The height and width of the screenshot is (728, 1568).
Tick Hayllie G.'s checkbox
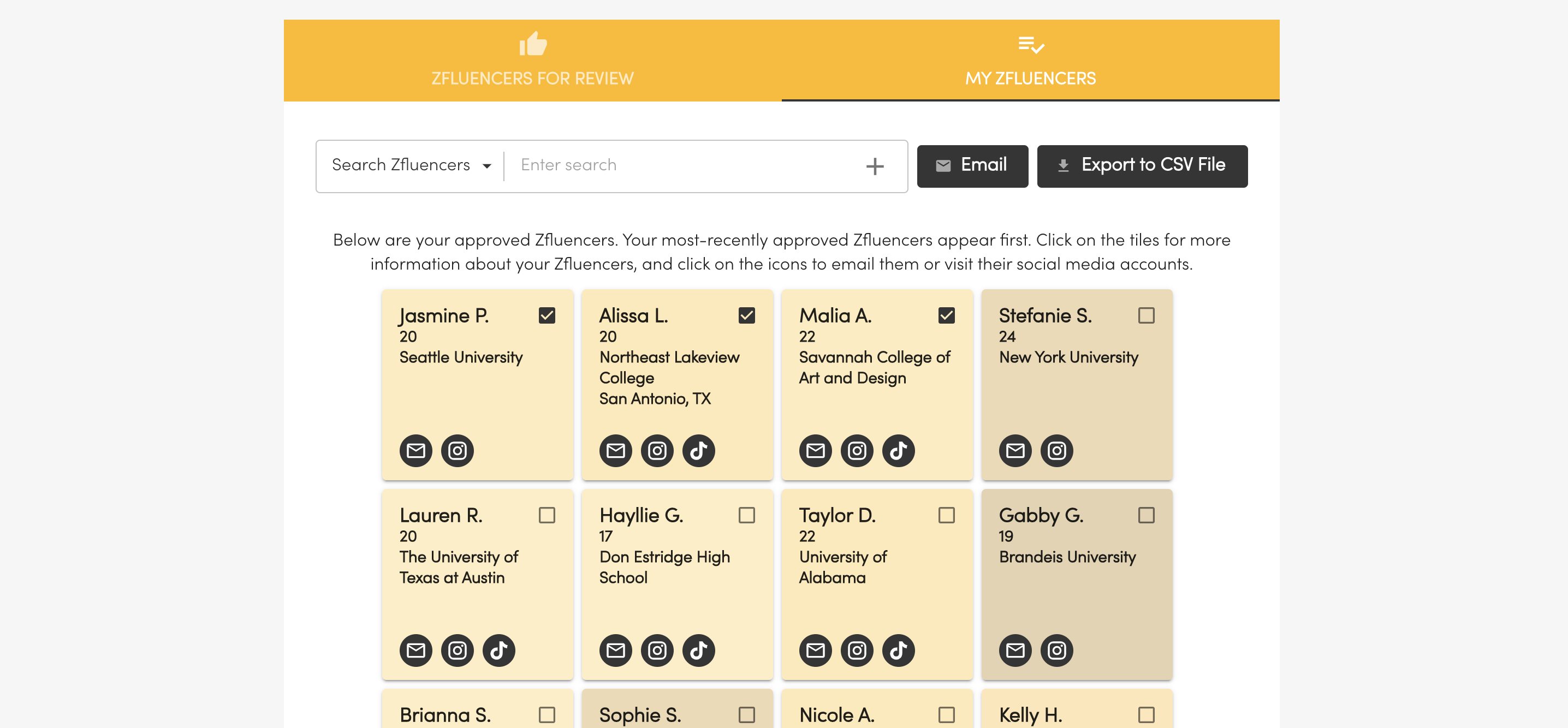(x=746, y=515)
